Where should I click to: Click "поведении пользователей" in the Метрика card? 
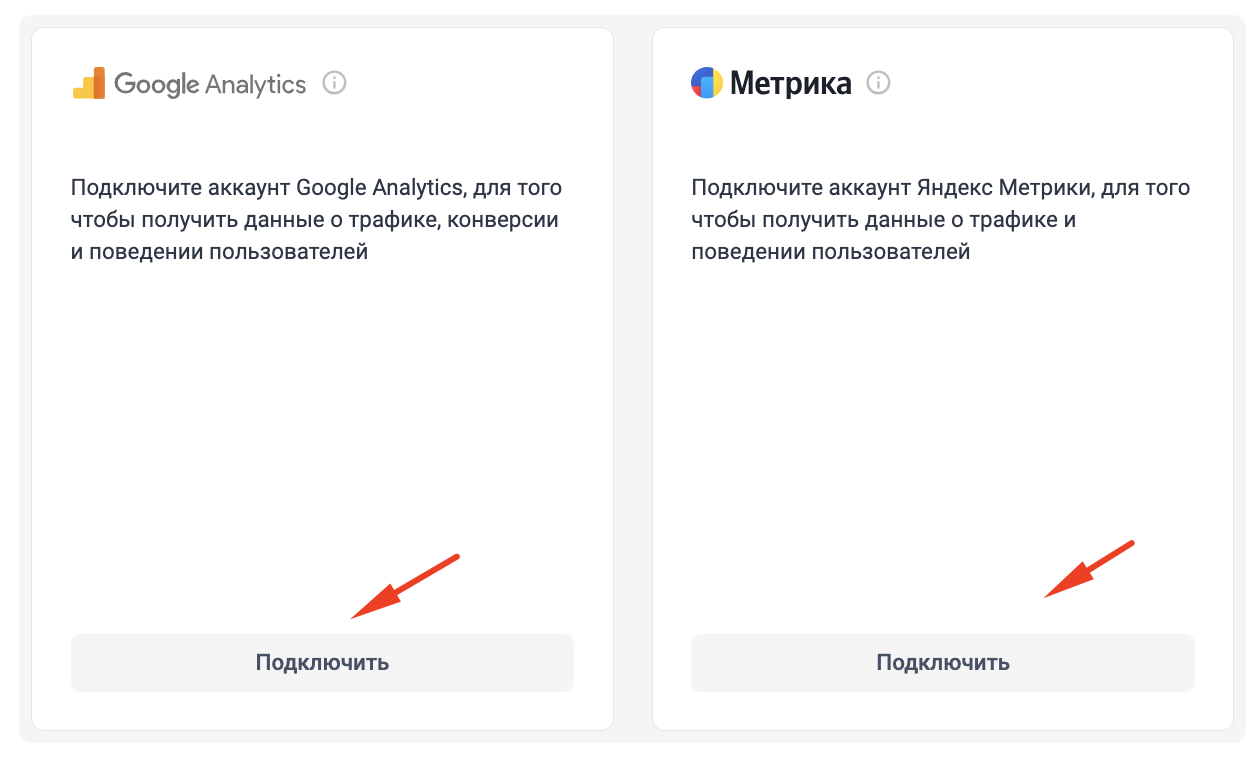coord(831,252)
